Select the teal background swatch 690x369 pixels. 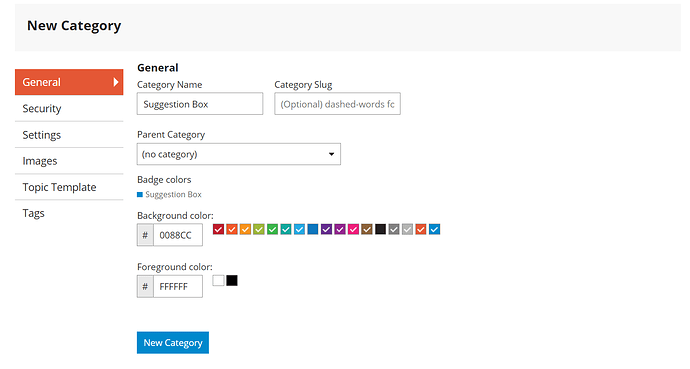click(x=286, y=229)
